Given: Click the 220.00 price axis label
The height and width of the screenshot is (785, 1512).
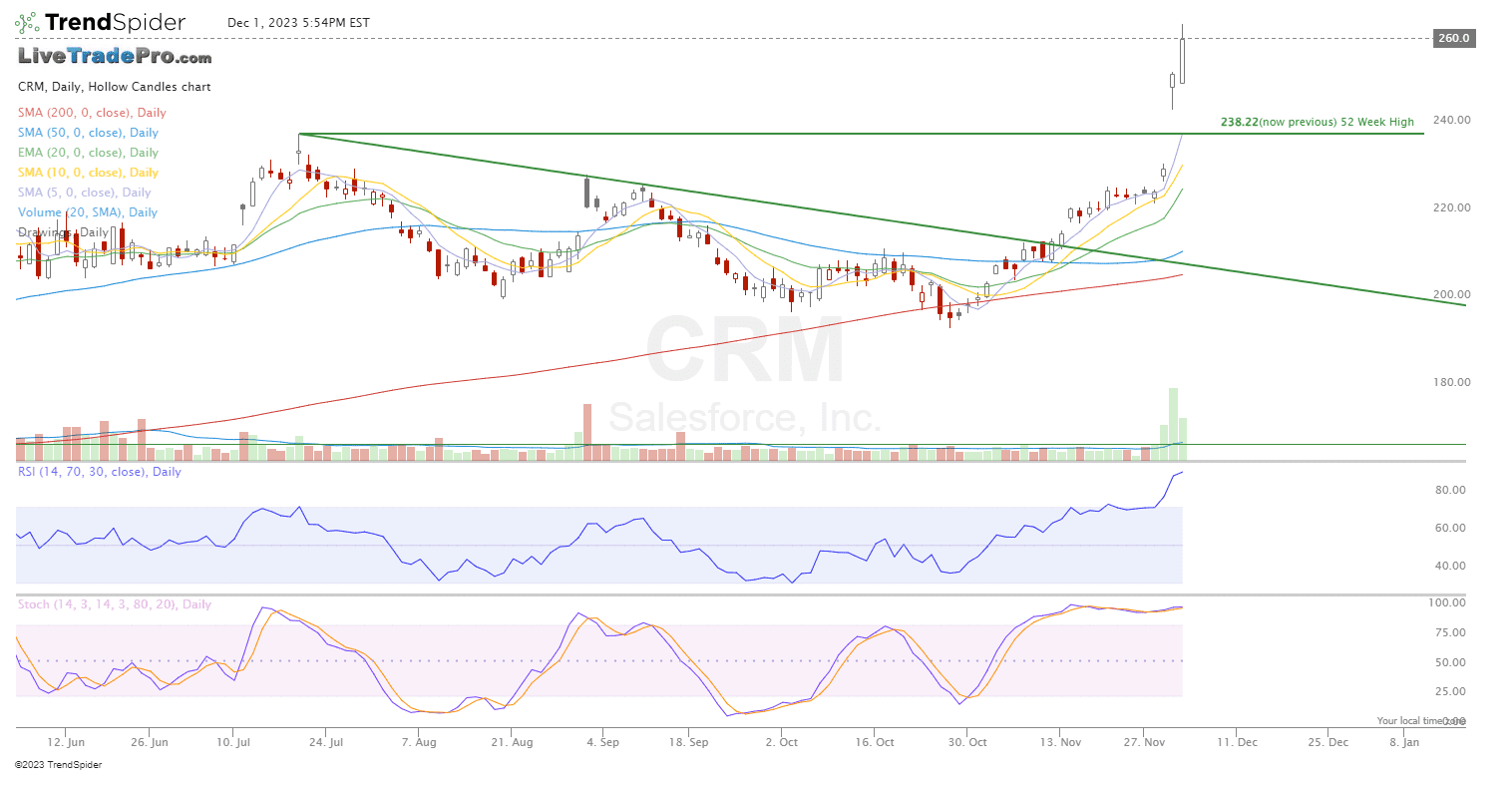Looking at the screenshot, I should [x=1452, y=207].
